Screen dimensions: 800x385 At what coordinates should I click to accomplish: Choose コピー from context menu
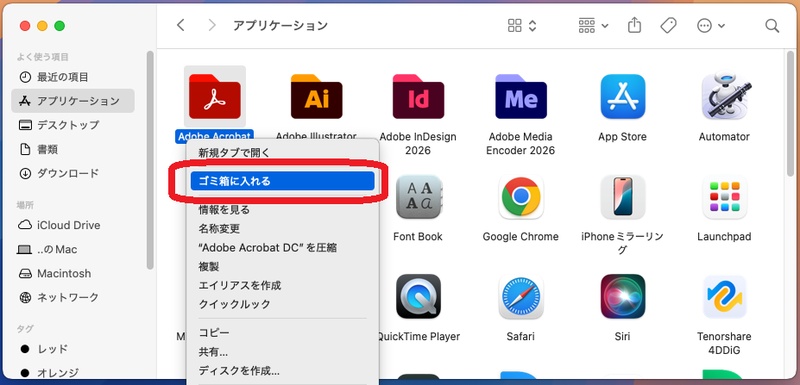(282, 332)
